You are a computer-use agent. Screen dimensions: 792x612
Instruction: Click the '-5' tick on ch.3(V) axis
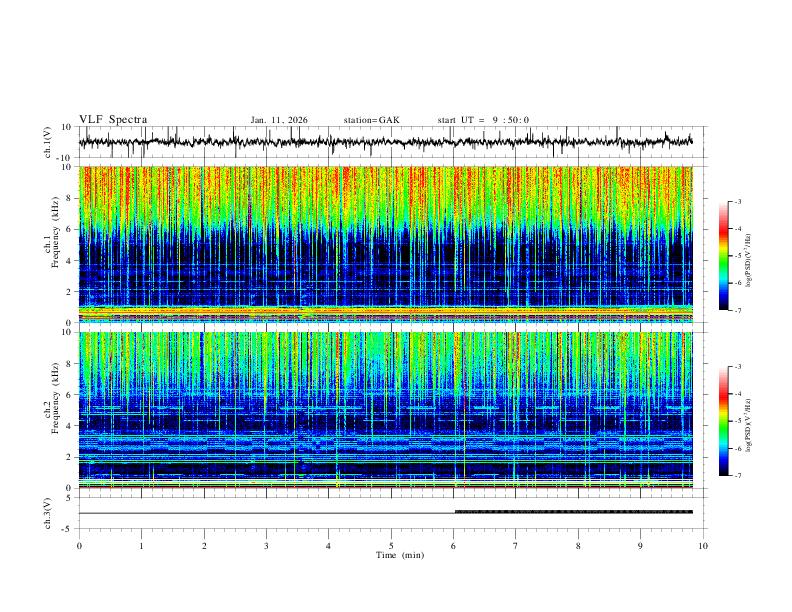pyautogui.click(x=68, y=529)
